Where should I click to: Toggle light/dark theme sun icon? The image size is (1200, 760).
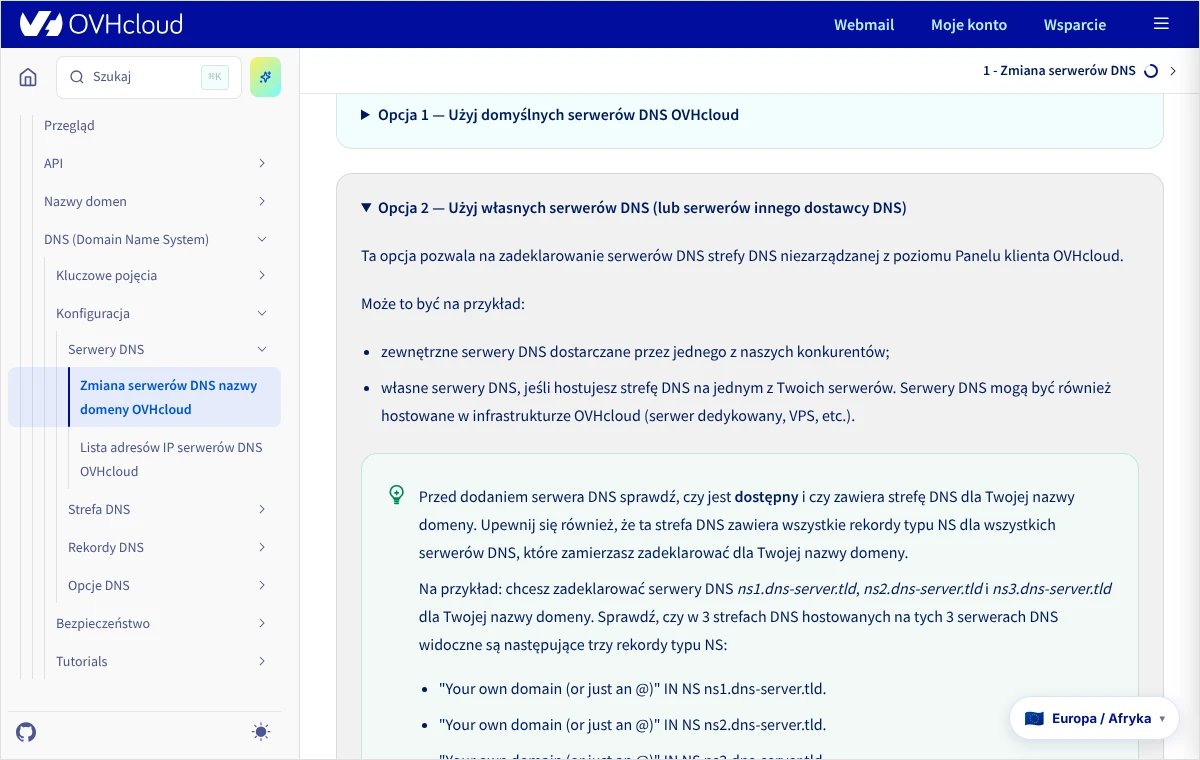point(261,732)
